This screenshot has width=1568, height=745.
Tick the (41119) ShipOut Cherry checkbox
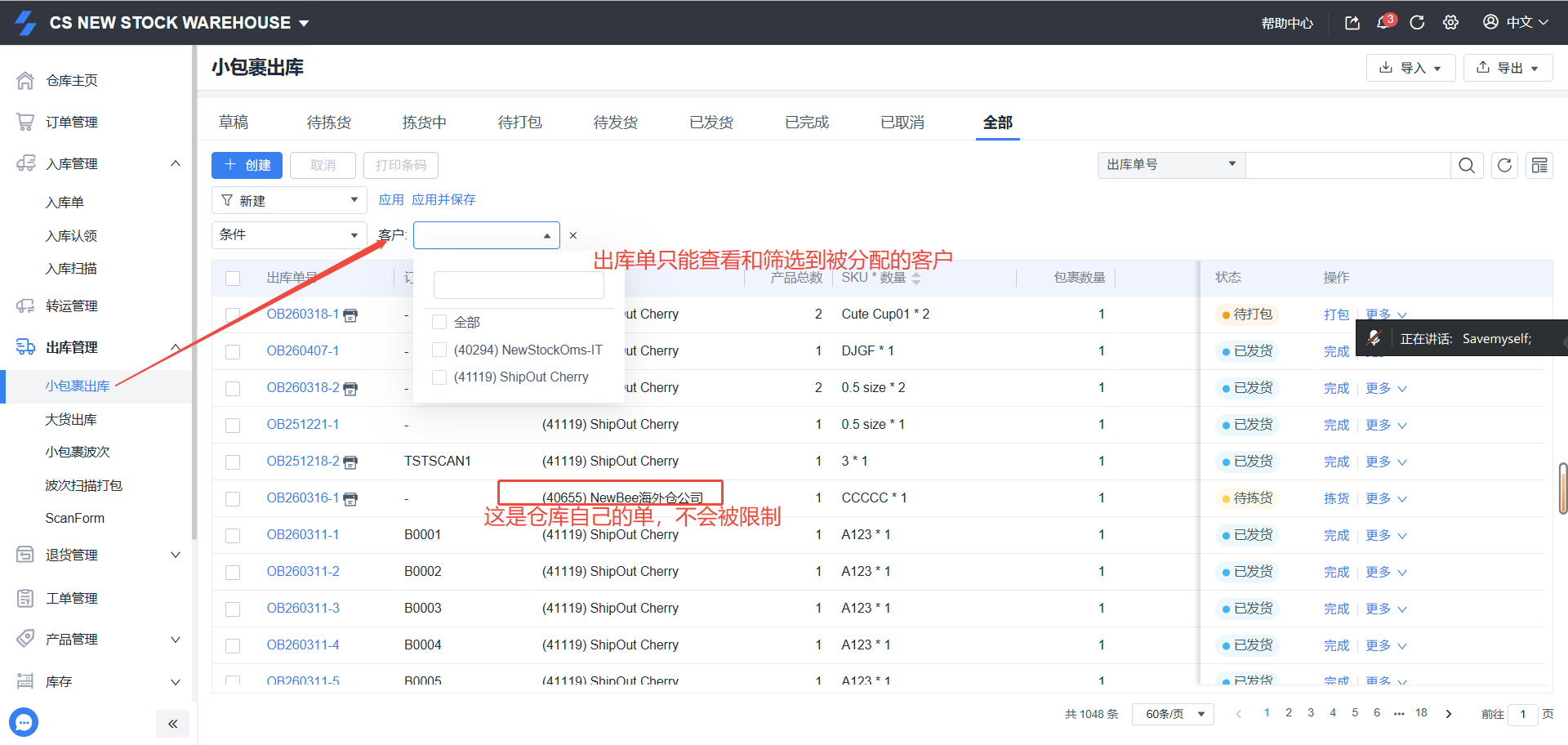(x=439, y=377)
